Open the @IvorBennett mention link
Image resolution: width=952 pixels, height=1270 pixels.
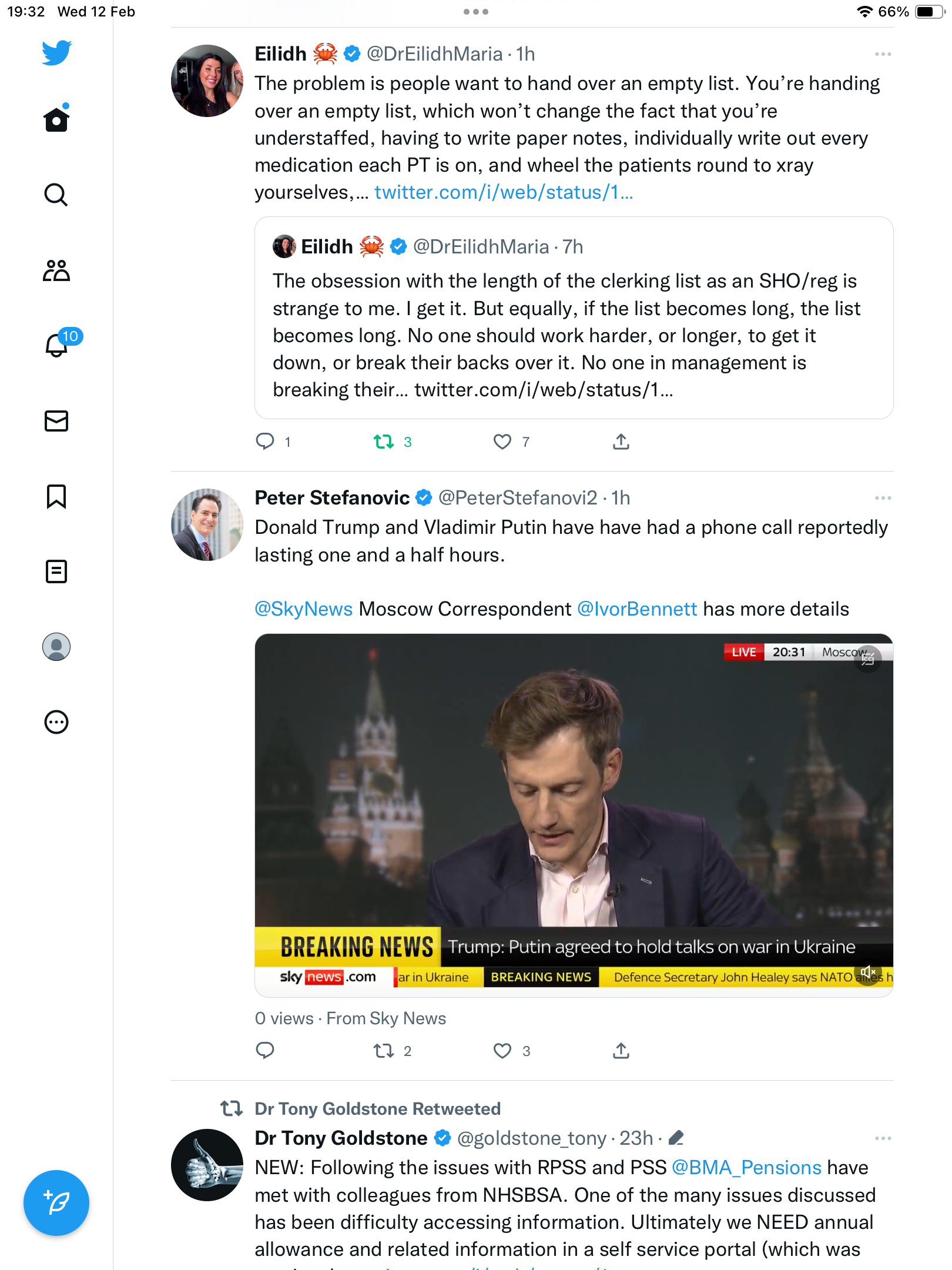[637, 609]
